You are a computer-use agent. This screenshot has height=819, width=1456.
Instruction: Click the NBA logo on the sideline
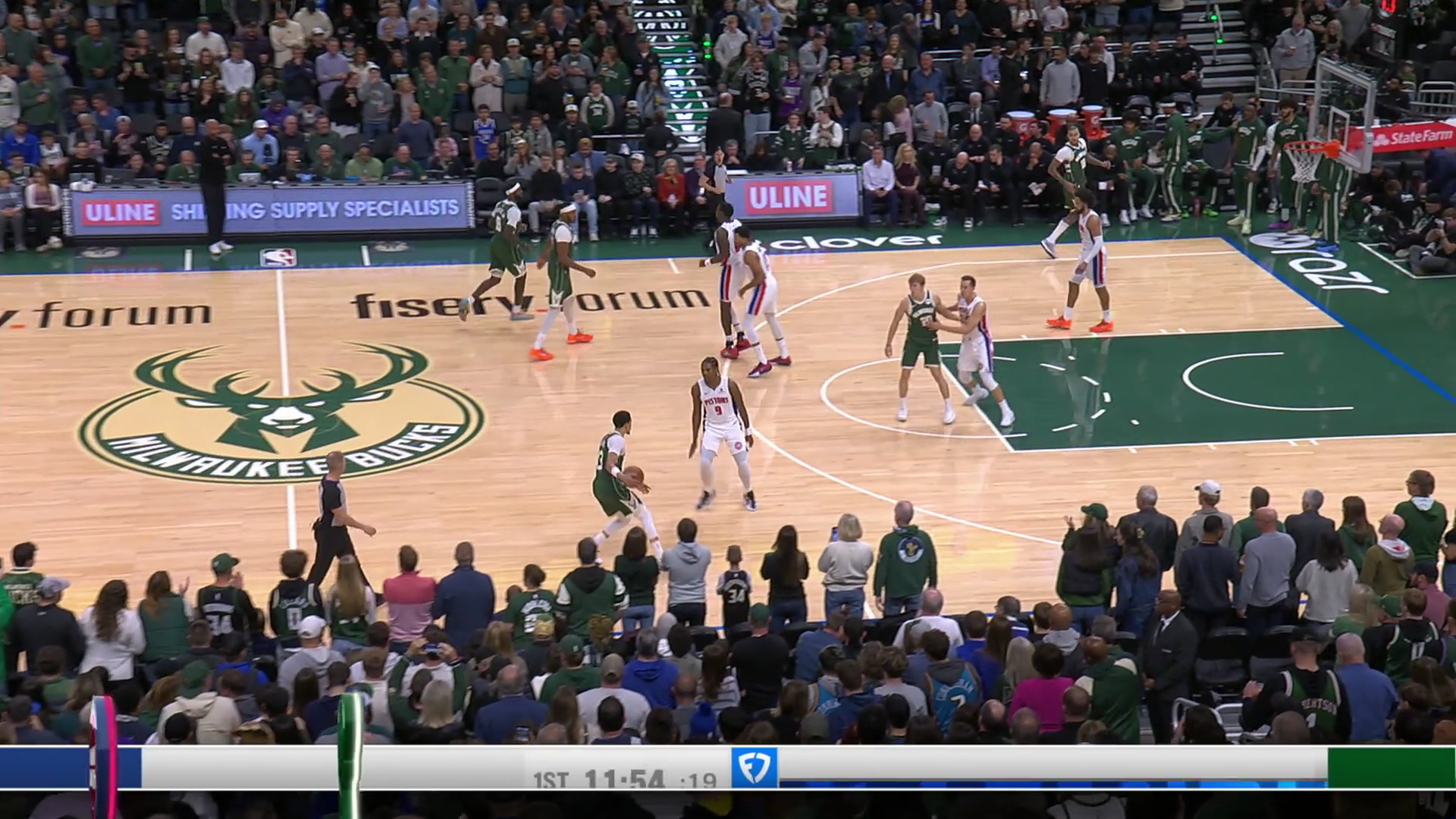click(278, 258)
